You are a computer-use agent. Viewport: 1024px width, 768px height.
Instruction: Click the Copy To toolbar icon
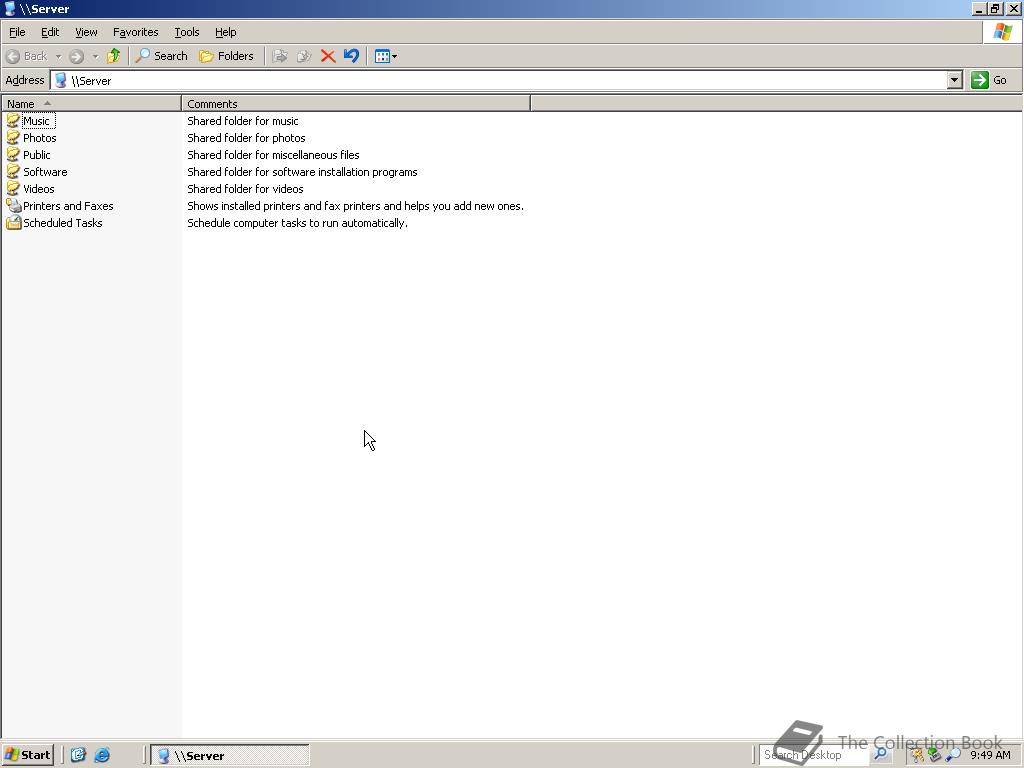click(304, 56)
